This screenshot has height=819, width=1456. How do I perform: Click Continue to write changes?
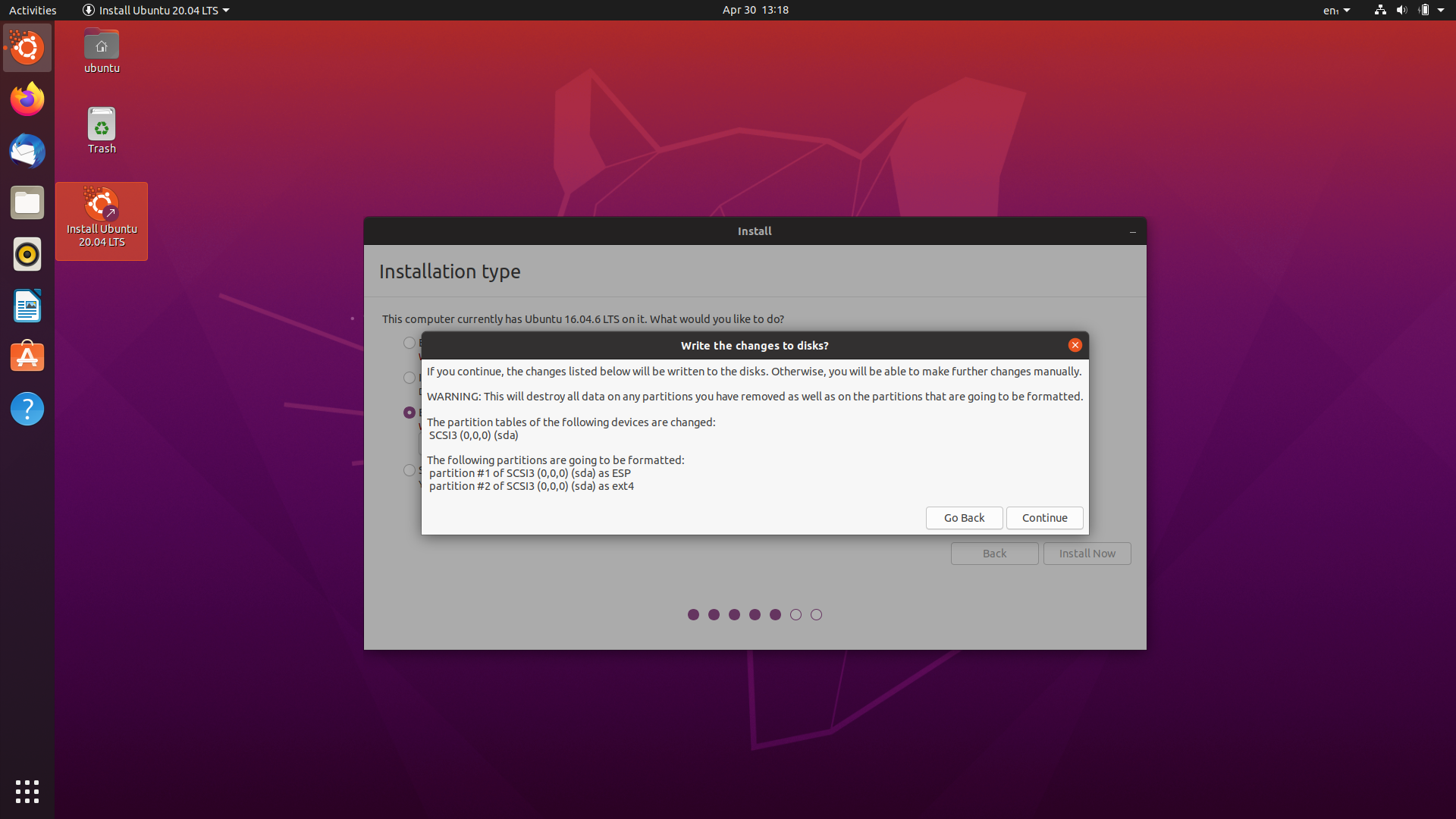click(x=1044, y=518)
